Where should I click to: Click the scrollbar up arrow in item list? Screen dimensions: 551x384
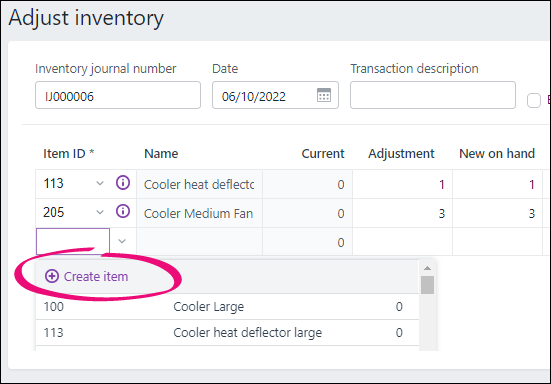[x=427, y=268]
